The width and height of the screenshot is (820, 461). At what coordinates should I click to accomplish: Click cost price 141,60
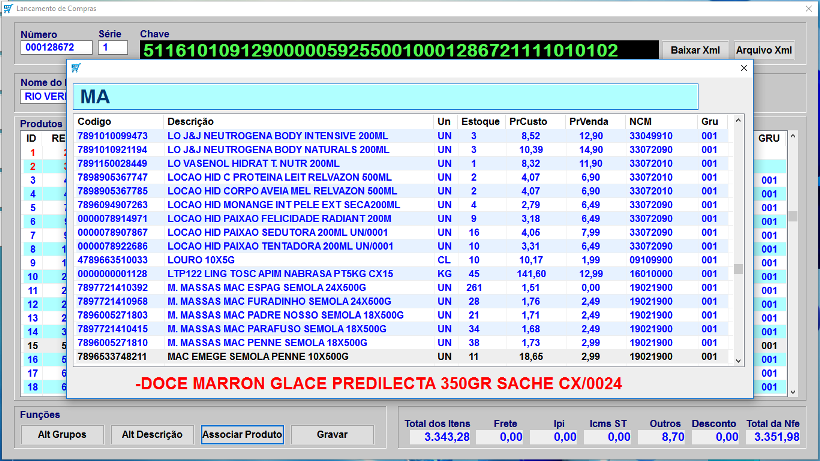coord(531,274)
